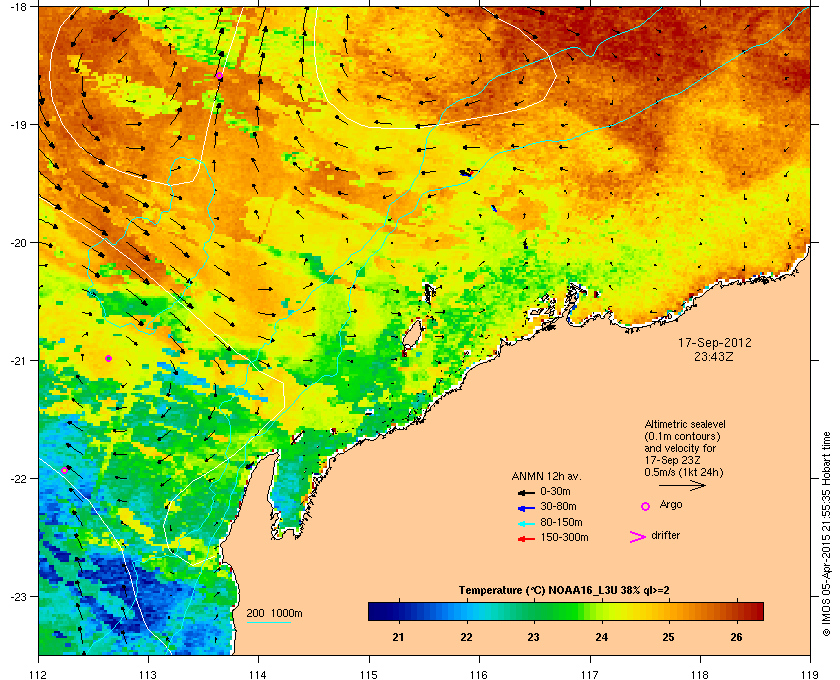Click the date text 17-Sep-2012
The image size is (840, 680).
pos(715,343)
